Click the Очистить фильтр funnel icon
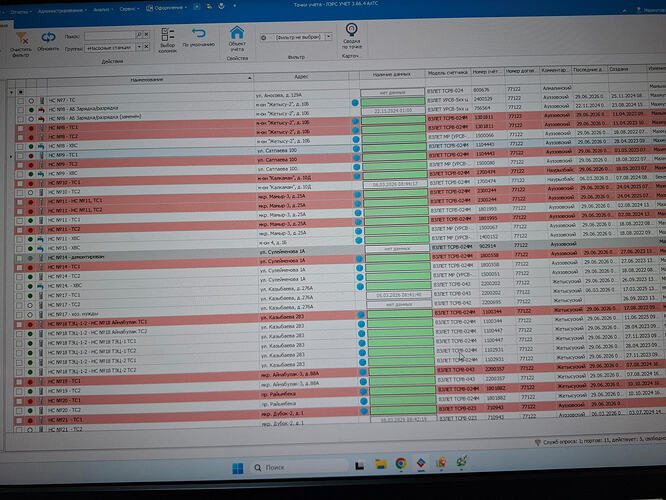This screenshot has height=500, width=666. [x=22, y=40]
